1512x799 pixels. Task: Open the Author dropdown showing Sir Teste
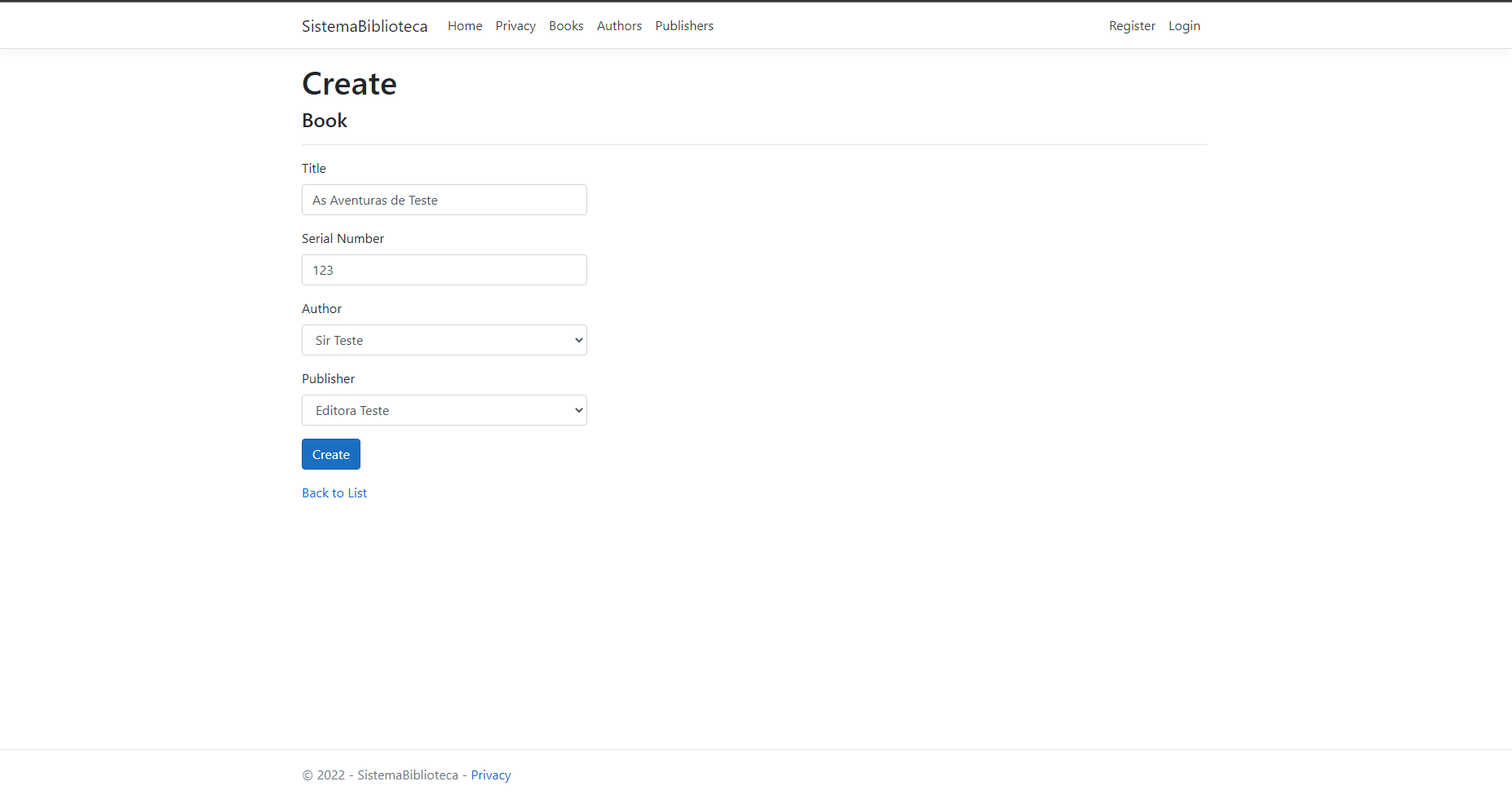click(444, 340)
